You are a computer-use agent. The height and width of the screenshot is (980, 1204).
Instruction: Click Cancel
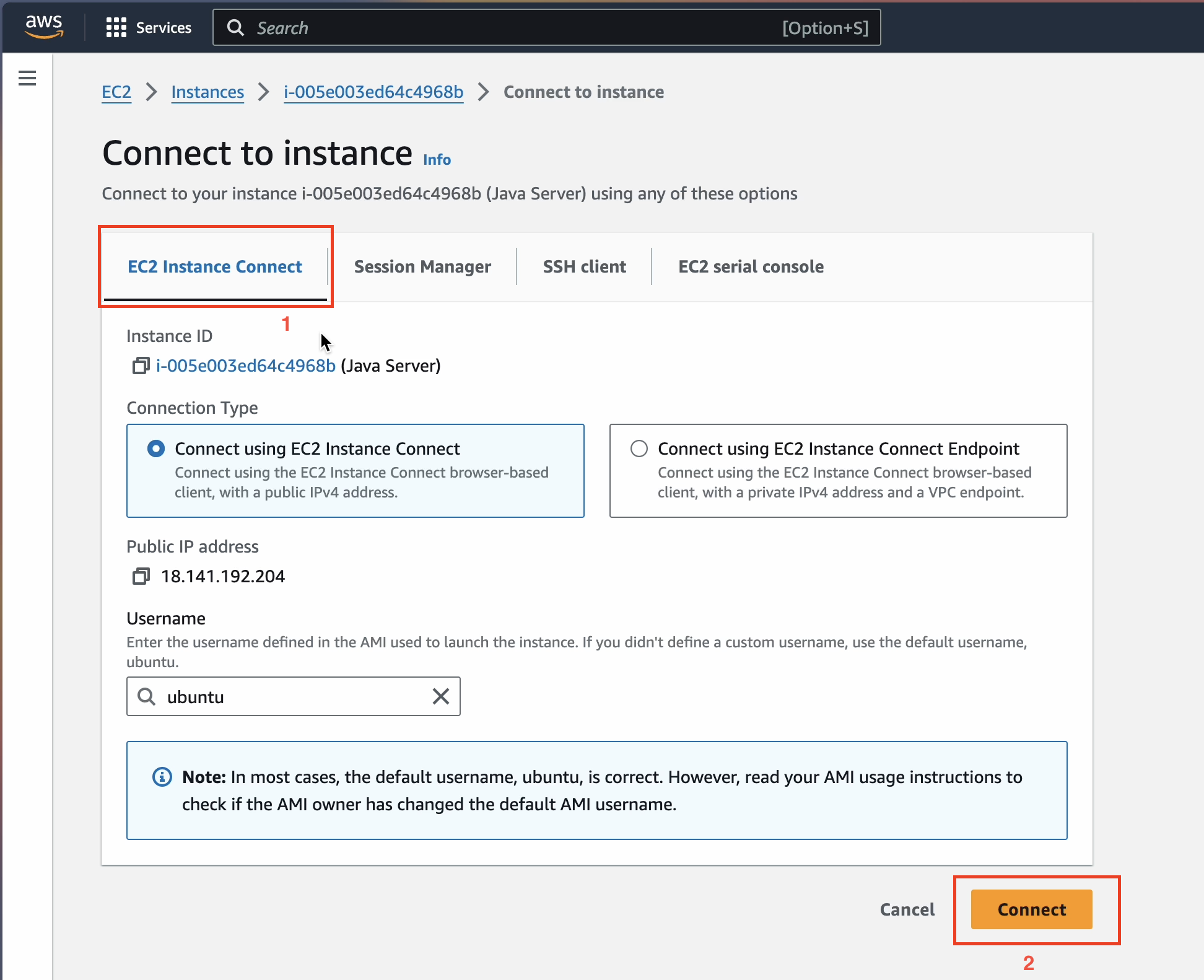pyautogui.click(x=907, y=909)
